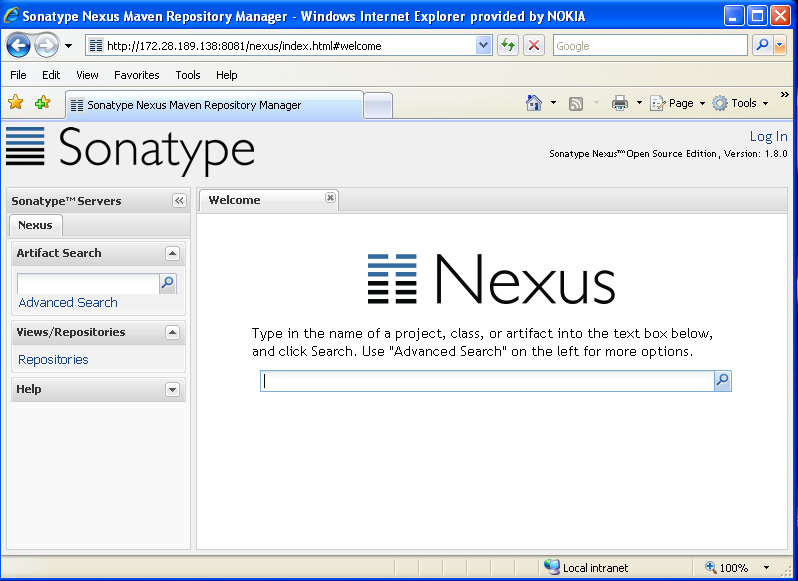Click the Local intranet zone status

(586, 567)
